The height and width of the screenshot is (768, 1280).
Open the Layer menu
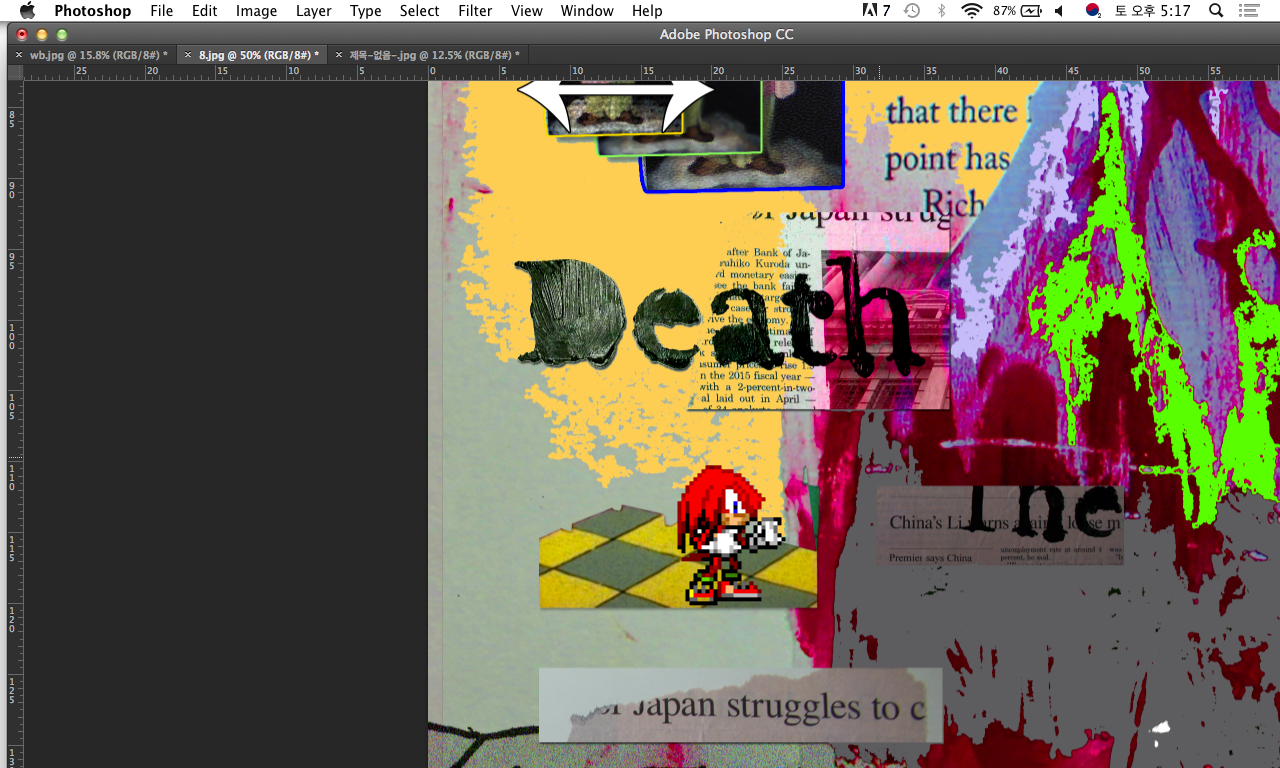(313, 11)
